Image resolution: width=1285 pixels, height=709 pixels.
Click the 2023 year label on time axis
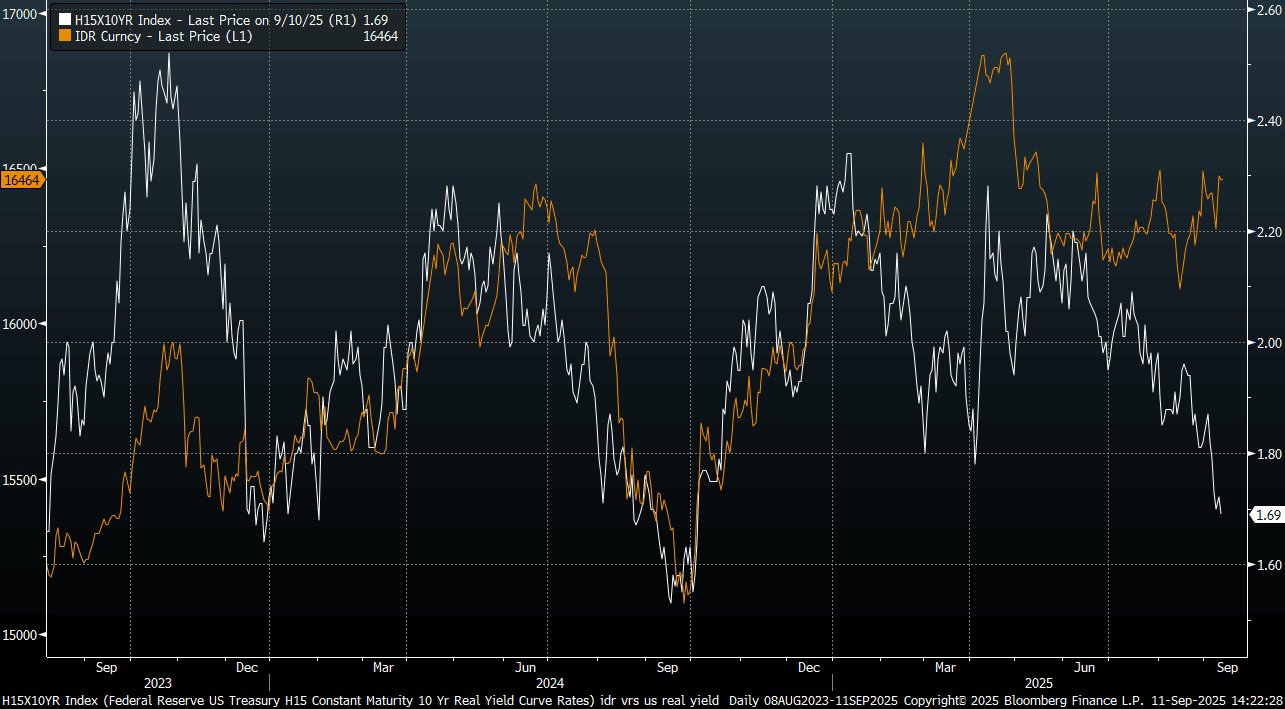click(x=158, y=682)
